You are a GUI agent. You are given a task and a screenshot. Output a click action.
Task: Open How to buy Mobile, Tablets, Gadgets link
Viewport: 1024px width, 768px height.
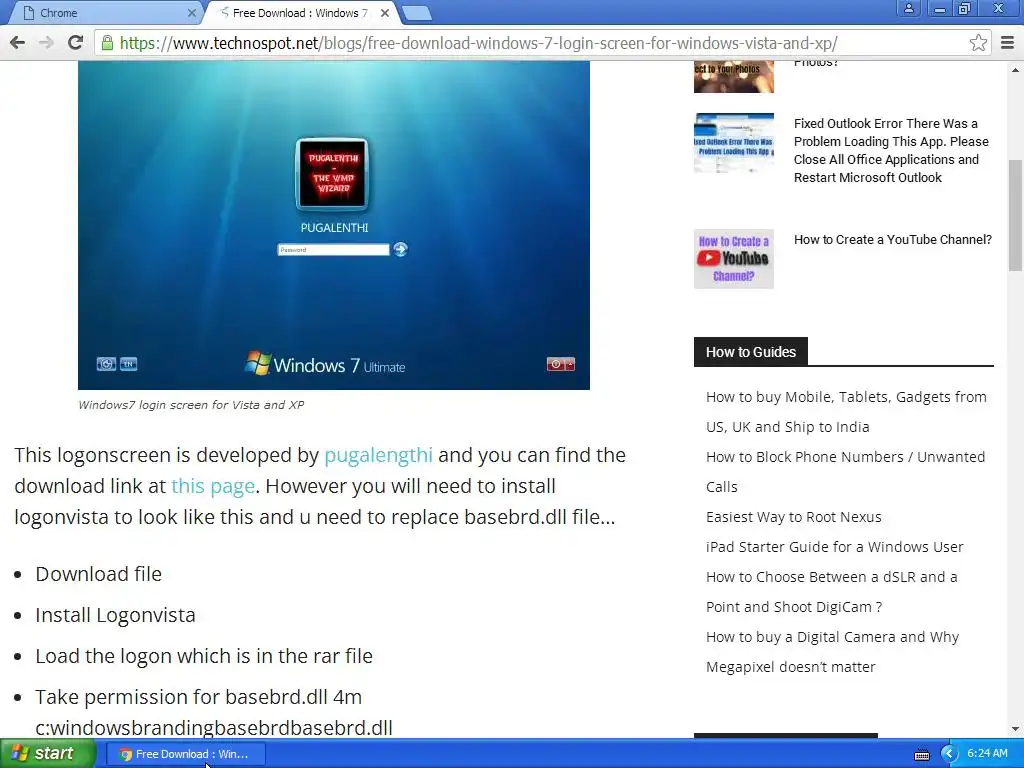846,411
